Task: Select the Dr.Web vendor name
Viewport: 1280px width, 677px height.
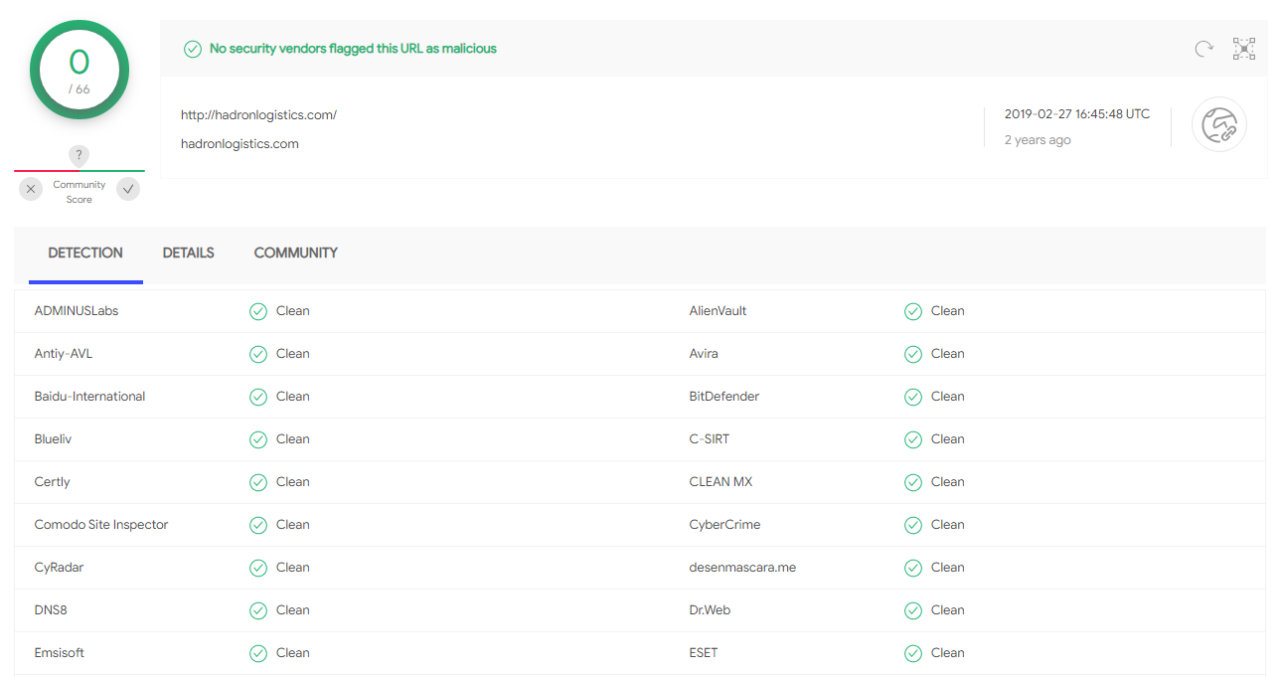Action: [x=710, y=610]
